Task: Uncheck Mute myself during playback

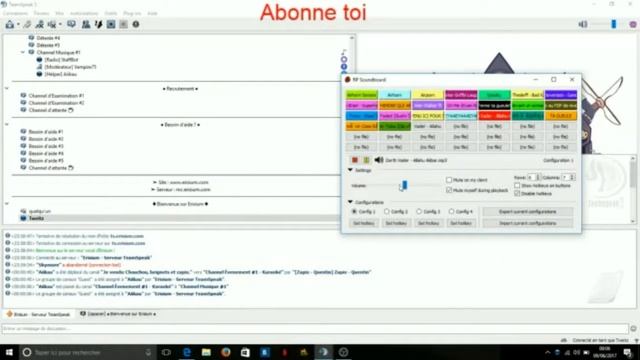Action: click(449, 190)
